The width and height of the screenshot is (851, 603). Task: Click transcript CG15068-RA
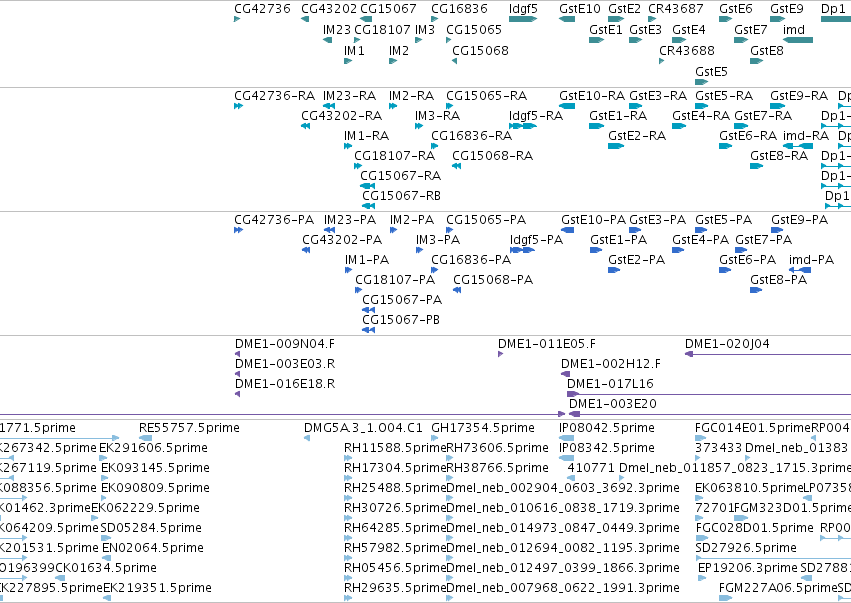tap(492, 156)
